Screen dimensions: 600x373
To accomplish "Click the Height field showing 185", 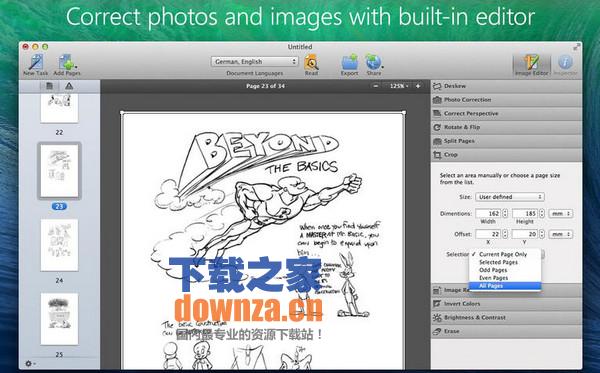I will tap(525, 213).
